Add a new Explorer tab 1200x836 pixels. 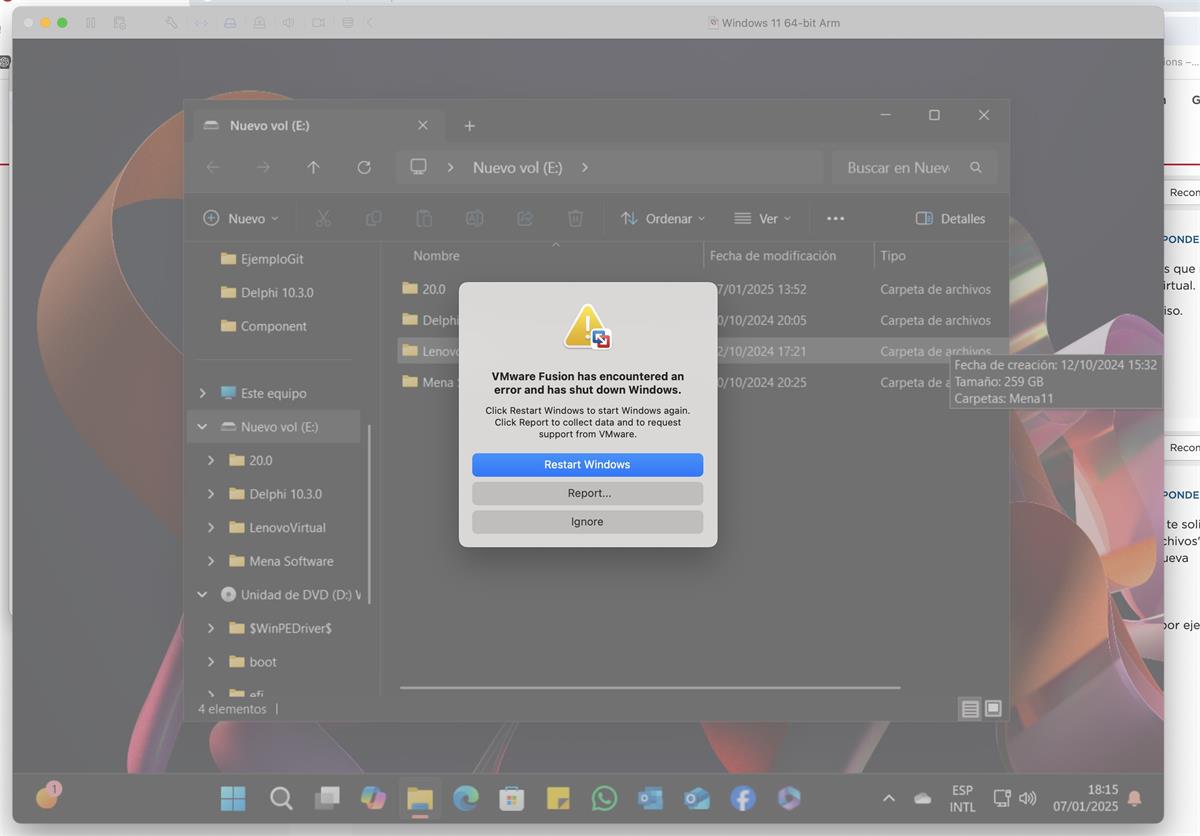pyautogui.click(x=469, y=125)
